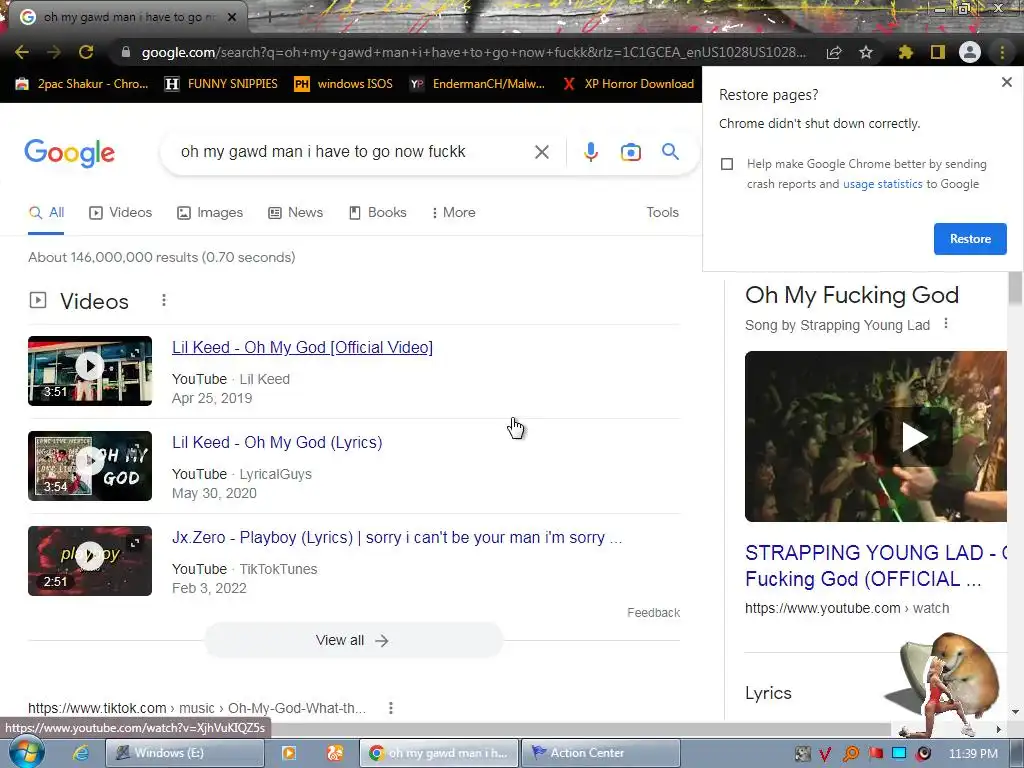Viewport: 1024px width, 768px height.
Task: Open options for tiktok.com result
Action: tap(391, 708)
